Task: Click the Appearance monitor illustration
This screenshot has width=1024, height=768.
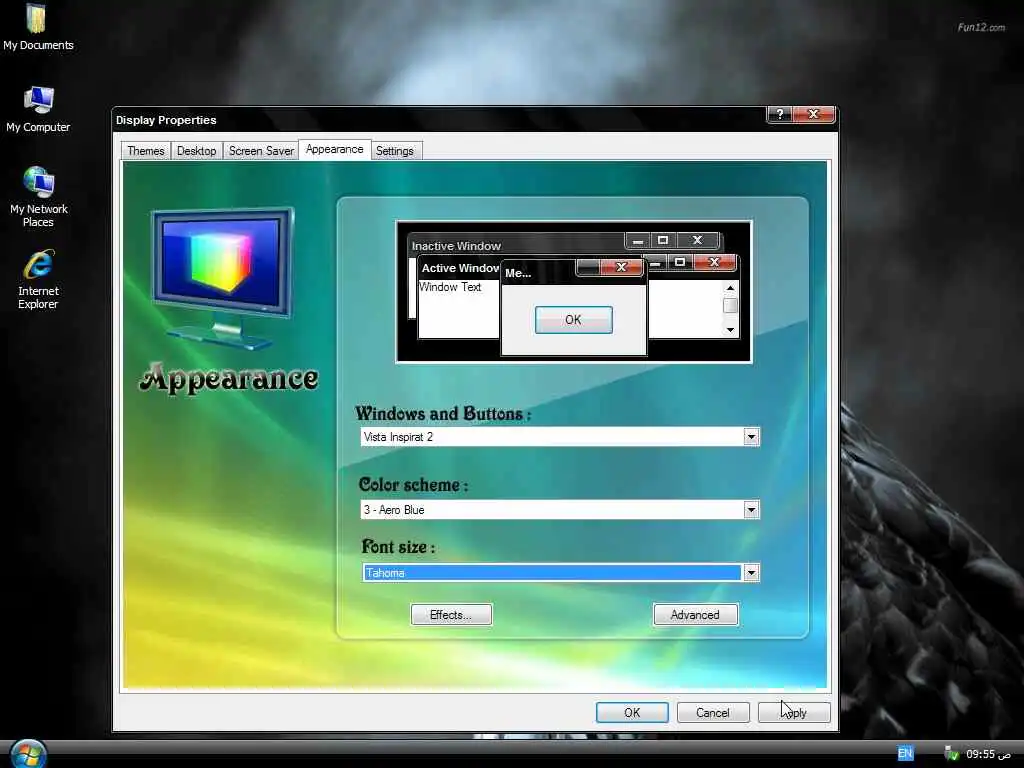Action: pyautogui.click(x=223, y=278)
